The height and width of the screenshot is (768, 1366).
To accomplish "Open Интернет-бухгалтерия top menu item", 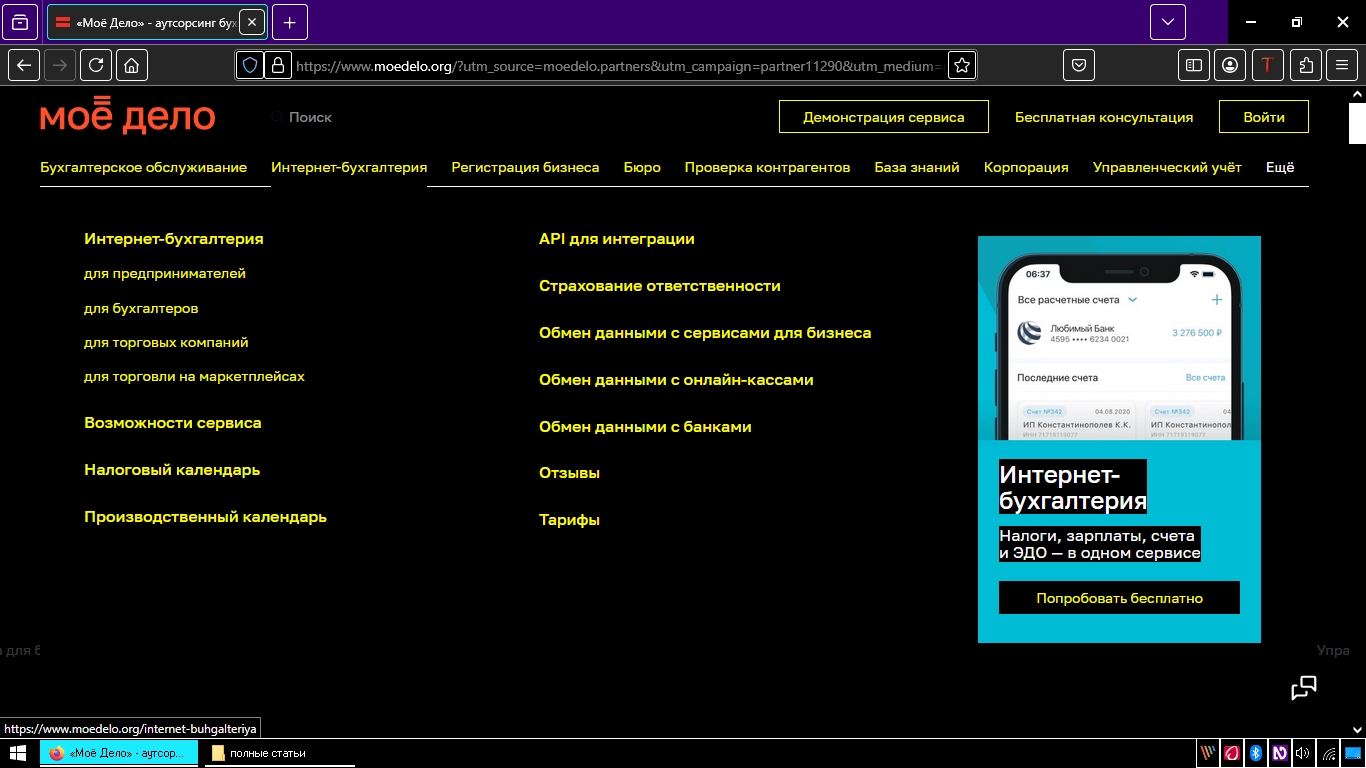I will (349, 167).
